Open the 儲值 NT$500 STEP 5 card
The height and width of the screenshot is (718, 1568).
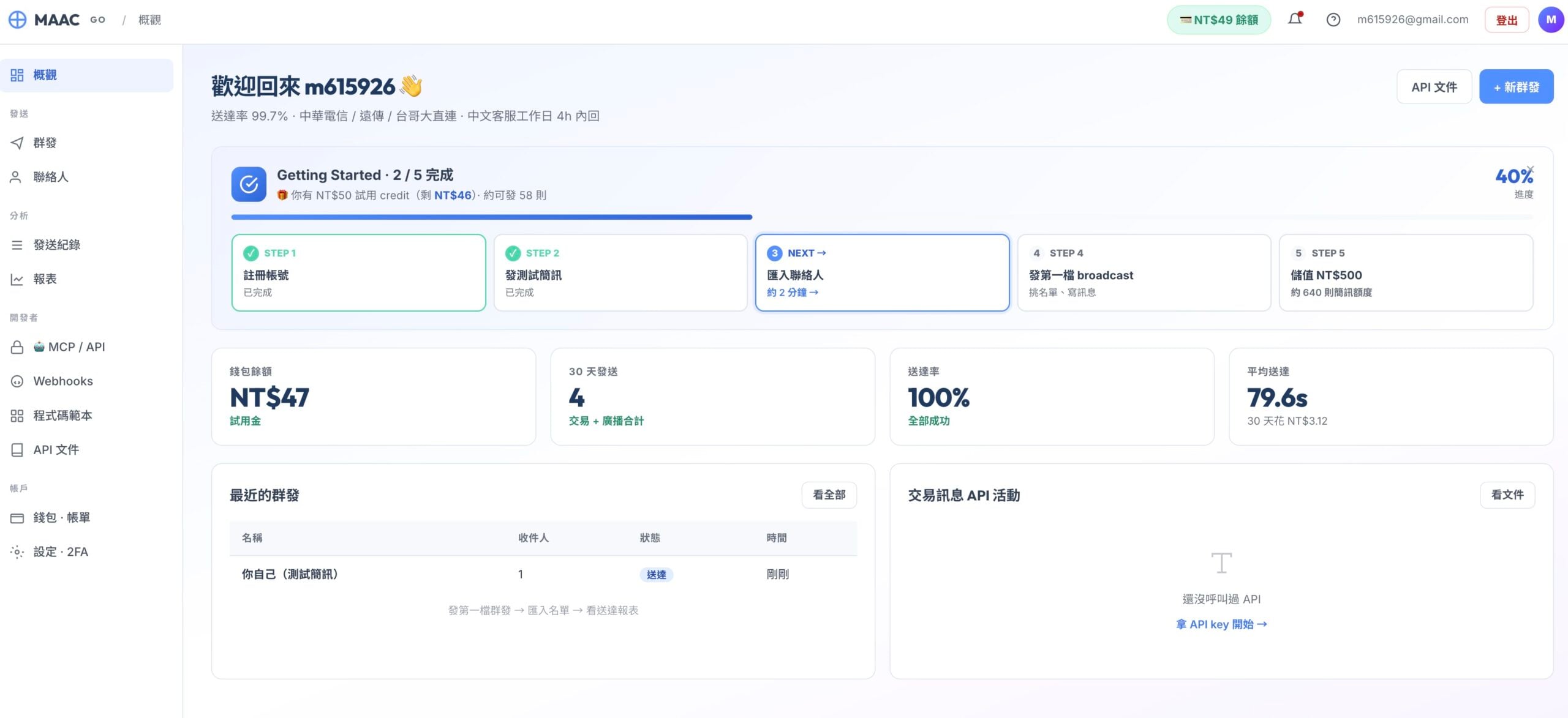point(1406,273)
